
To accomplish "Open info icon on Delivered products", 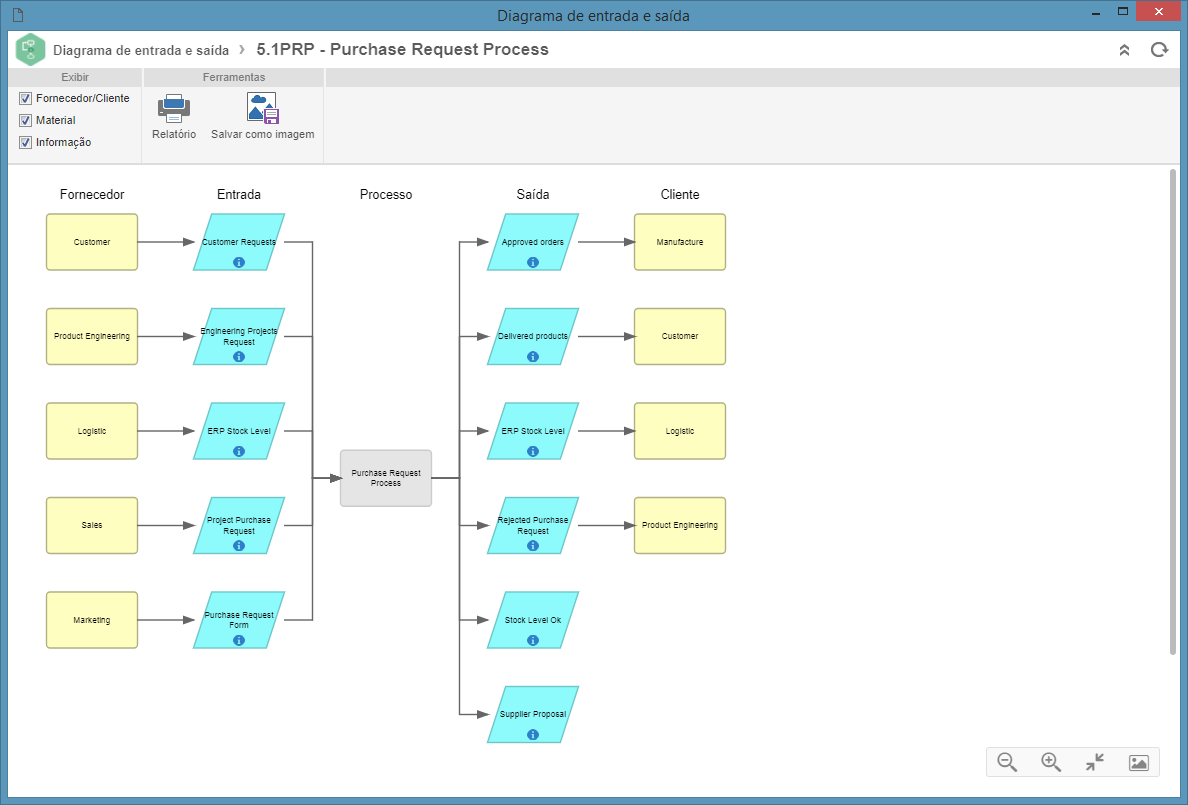I will [x=533, y=356].
